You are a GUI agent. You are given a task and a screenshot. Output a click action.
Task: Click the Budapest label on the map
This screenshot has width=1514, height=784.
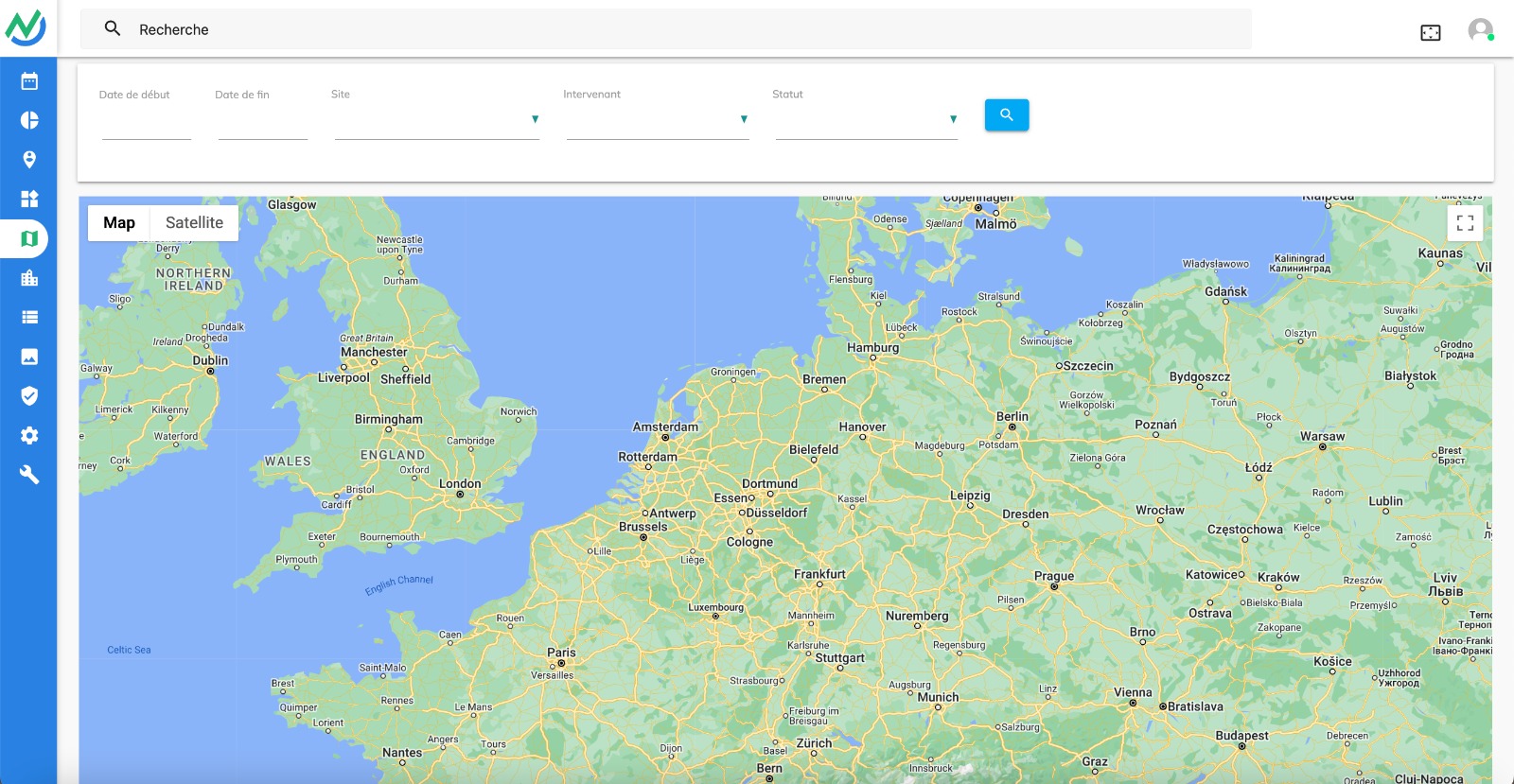click(x=1241, y=735)
